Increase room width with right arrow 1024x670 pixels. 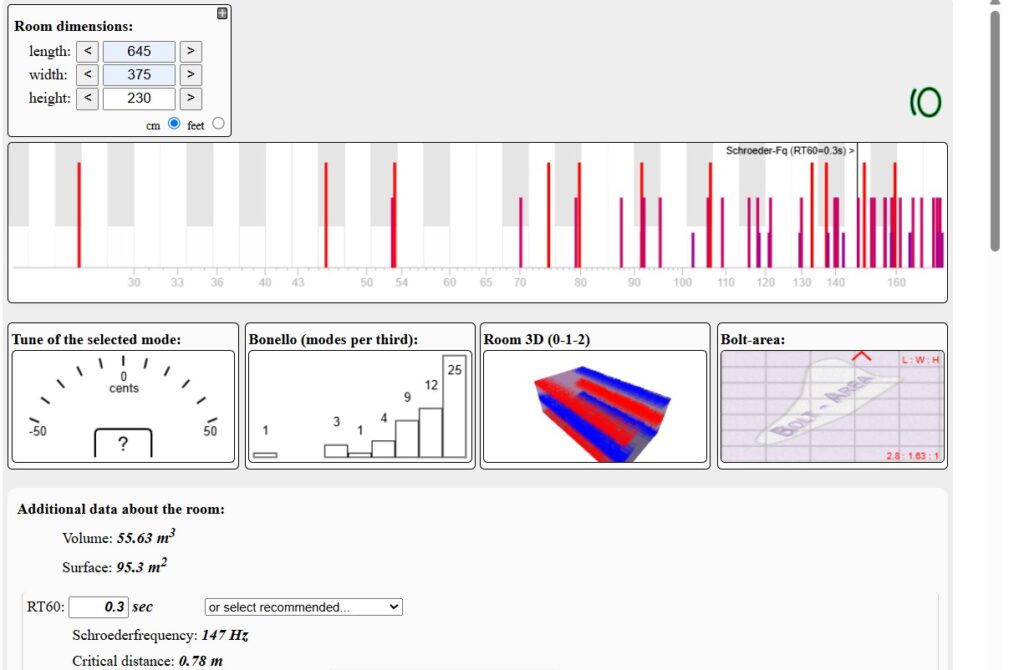tap(191, 74)
